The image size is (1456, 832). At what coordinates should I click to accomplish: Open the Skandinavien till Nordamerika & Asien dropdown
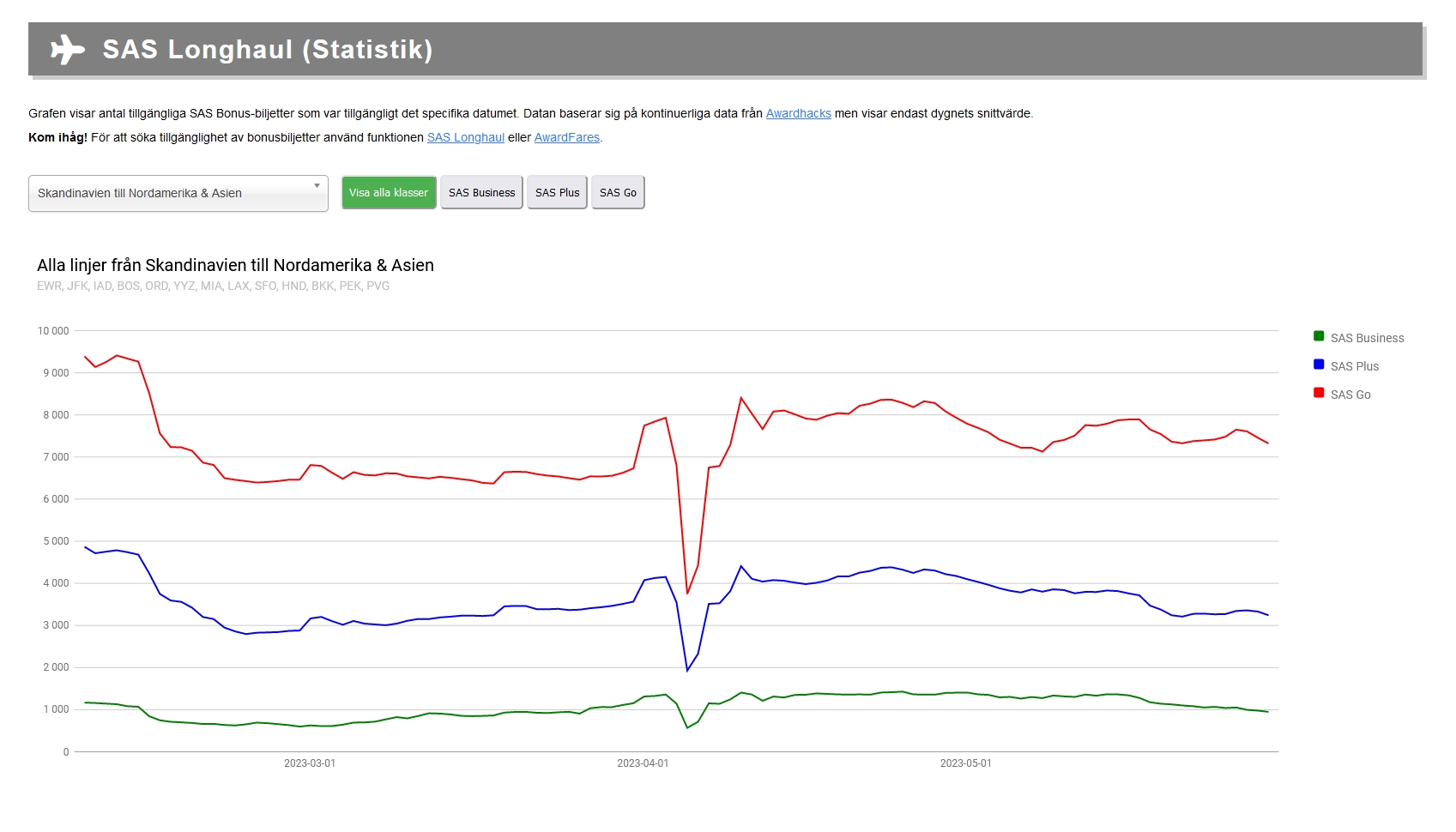178,193
